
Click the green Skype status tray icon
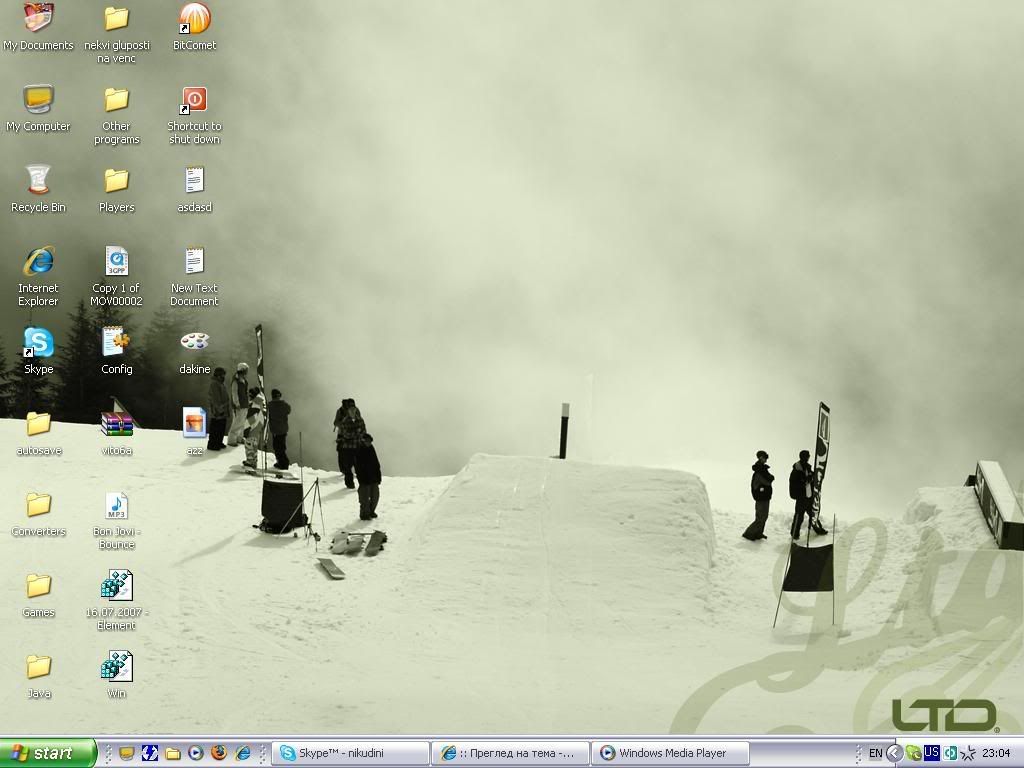pos(914,753)
